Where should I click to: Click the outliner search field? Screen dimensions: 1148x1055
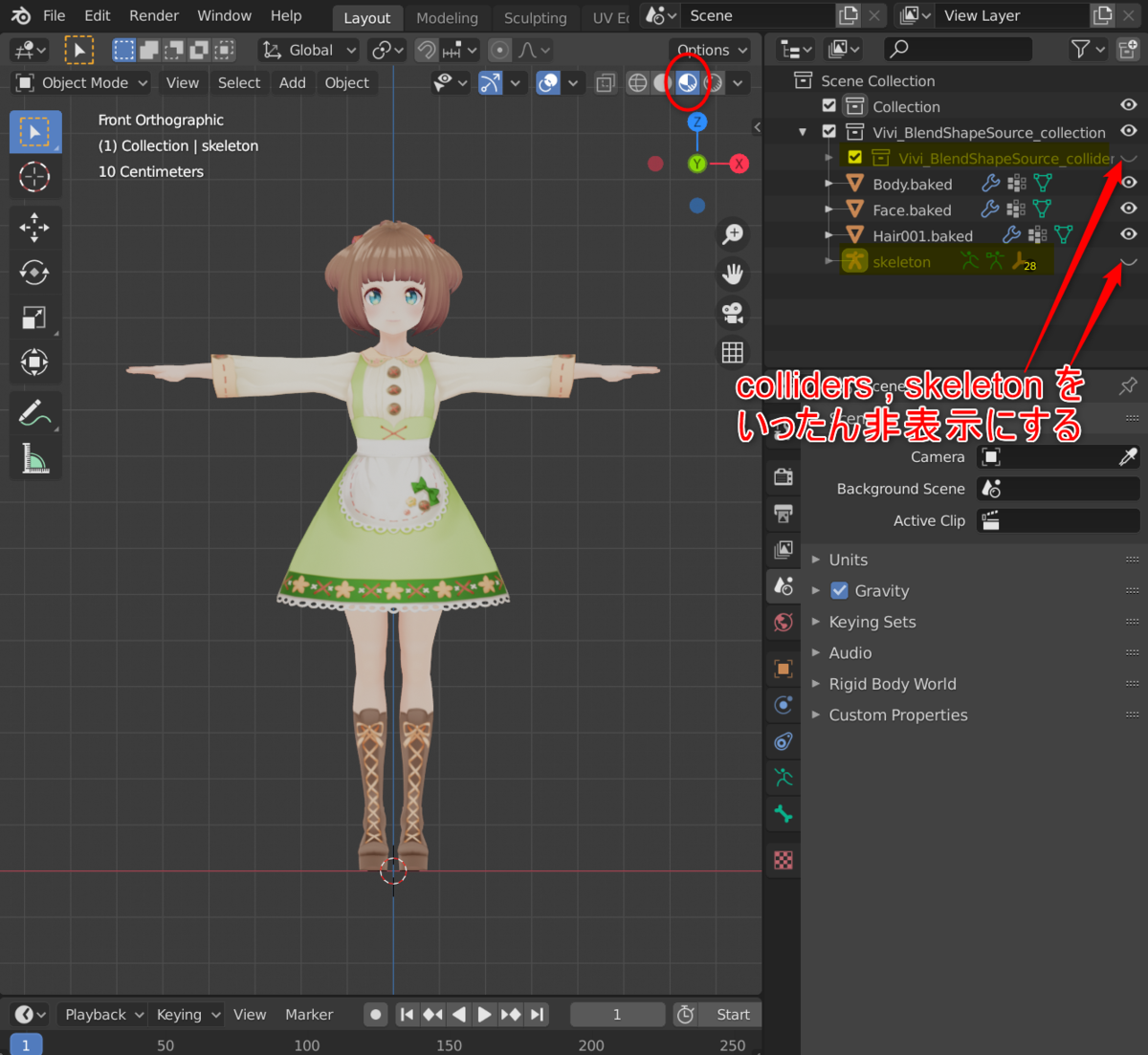click(x=958, y=49)
